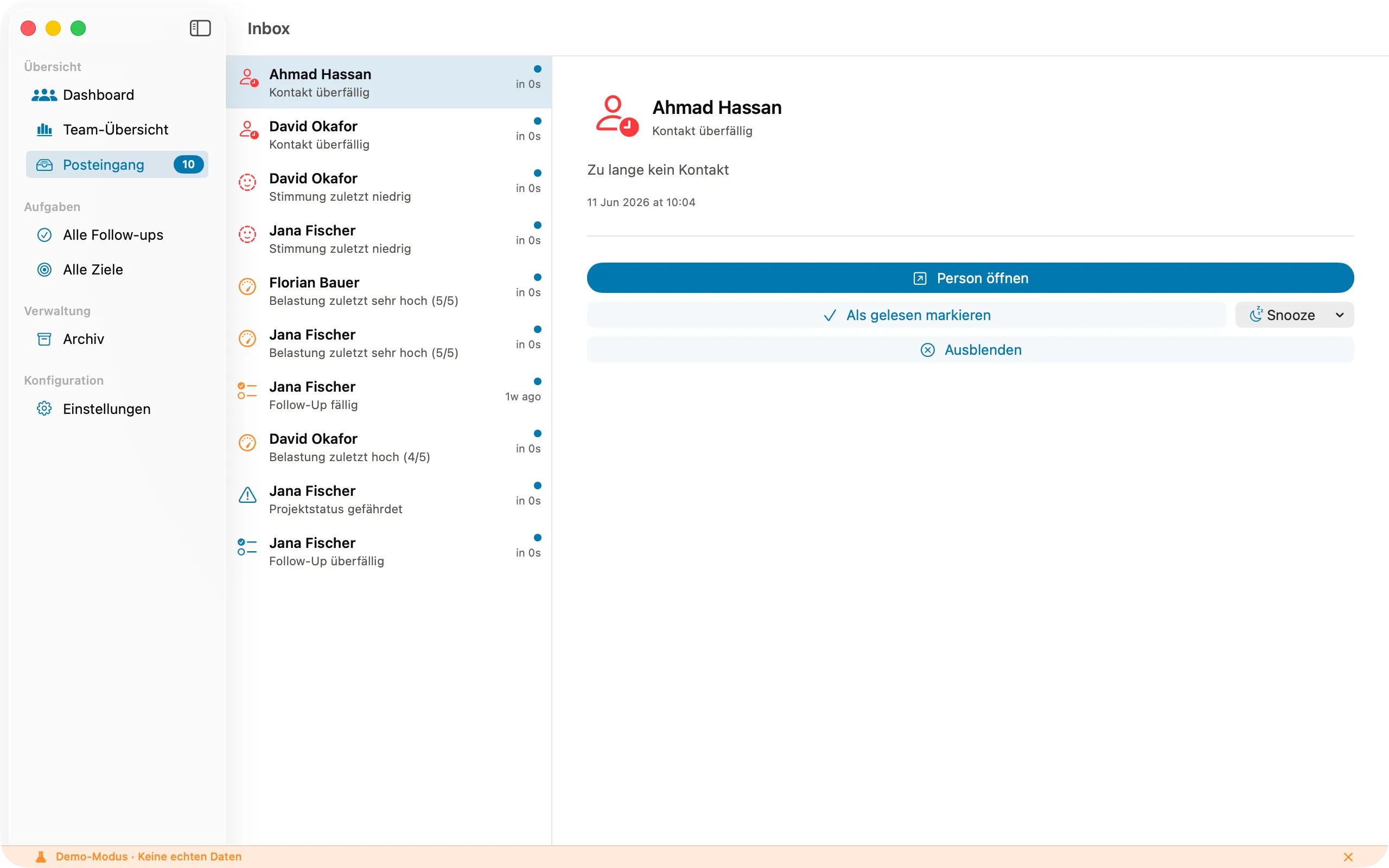
Task: Click the Alle Follow-ups checkmark icon
Action: [44, 235]
